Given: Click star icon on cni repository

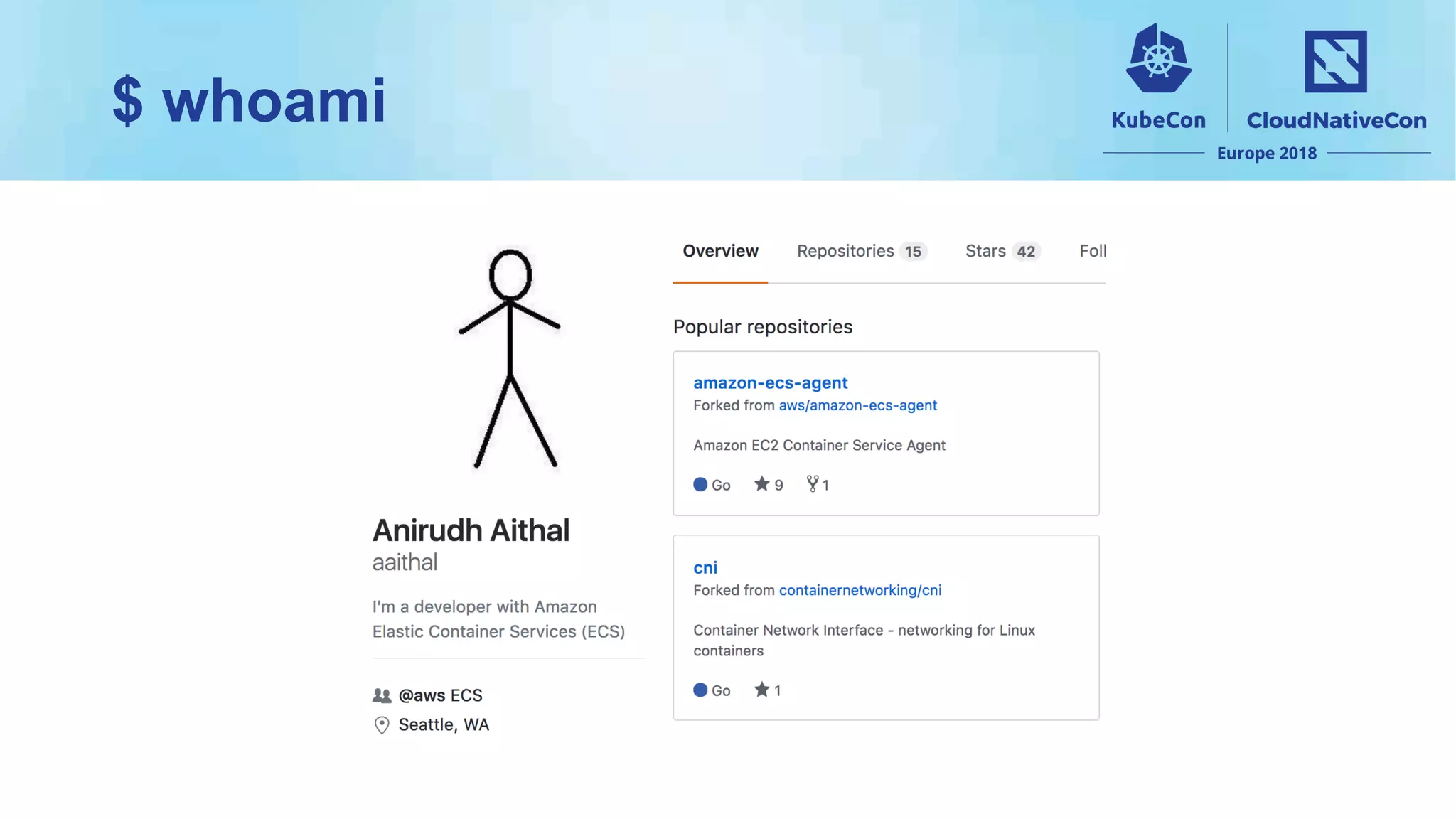Looking at the screenshot, I should (x=761, y=690).
